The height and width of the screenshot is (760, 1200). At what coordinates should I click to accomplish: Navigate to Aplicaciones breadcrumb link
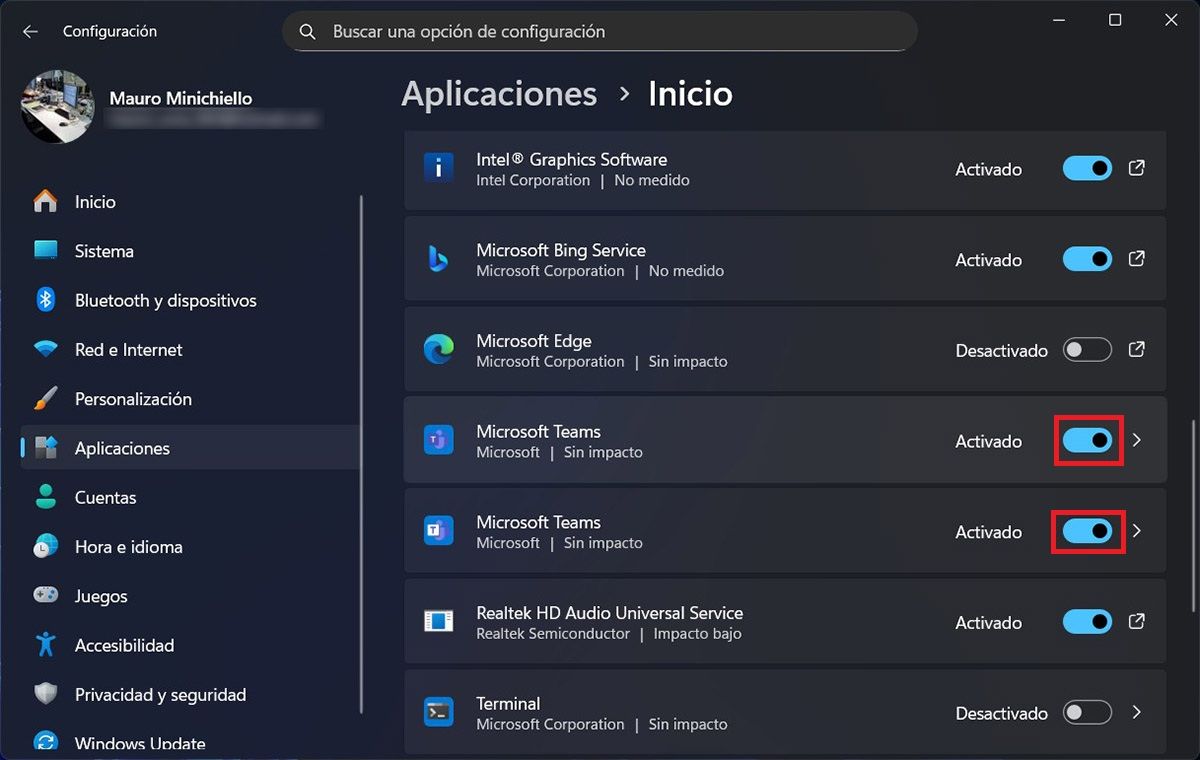point(499,94)
